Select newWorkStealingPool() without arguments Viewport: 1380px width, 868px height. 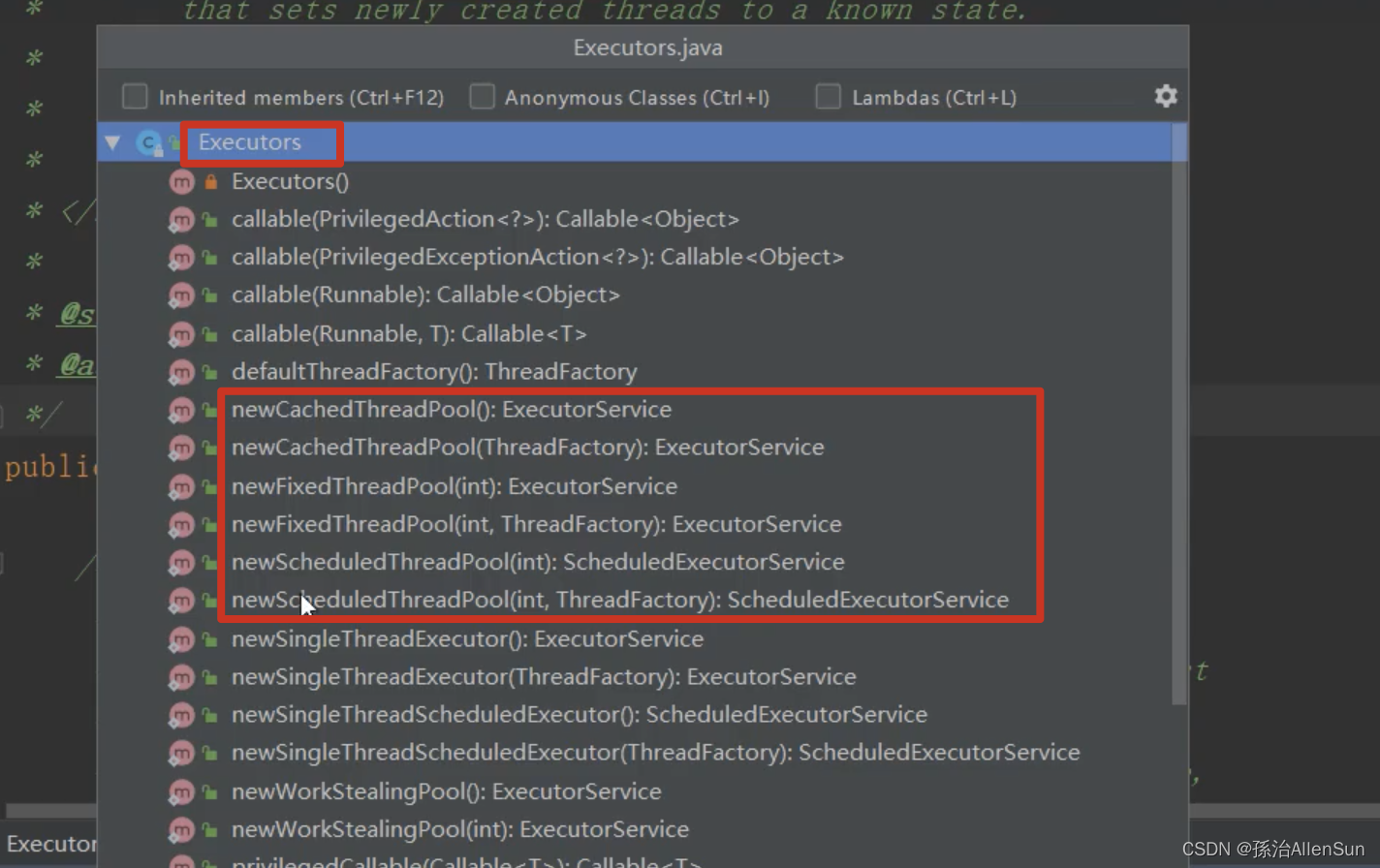446,790
